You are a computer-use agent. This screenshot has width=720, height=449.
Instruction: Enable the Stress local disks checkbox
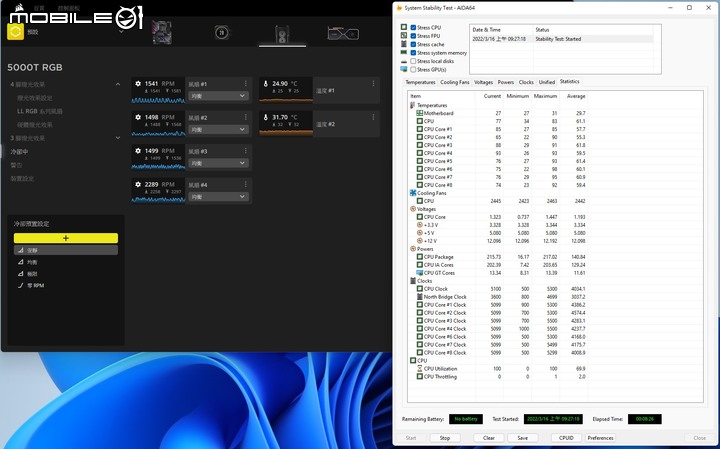[x=413, y=61]
